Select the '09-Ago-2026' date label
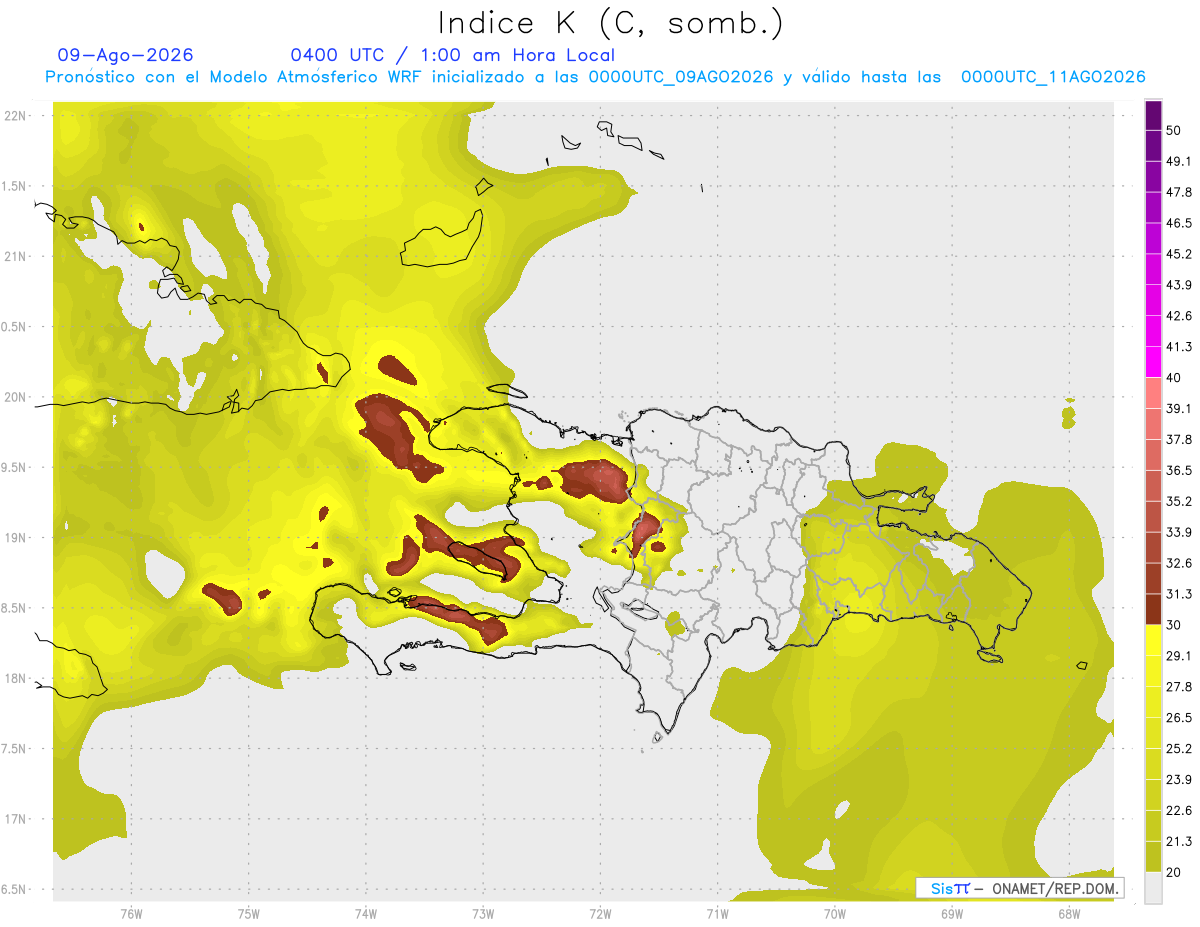Image resolution: width=1200 pixels, height=927 pixels. point(126,55)
